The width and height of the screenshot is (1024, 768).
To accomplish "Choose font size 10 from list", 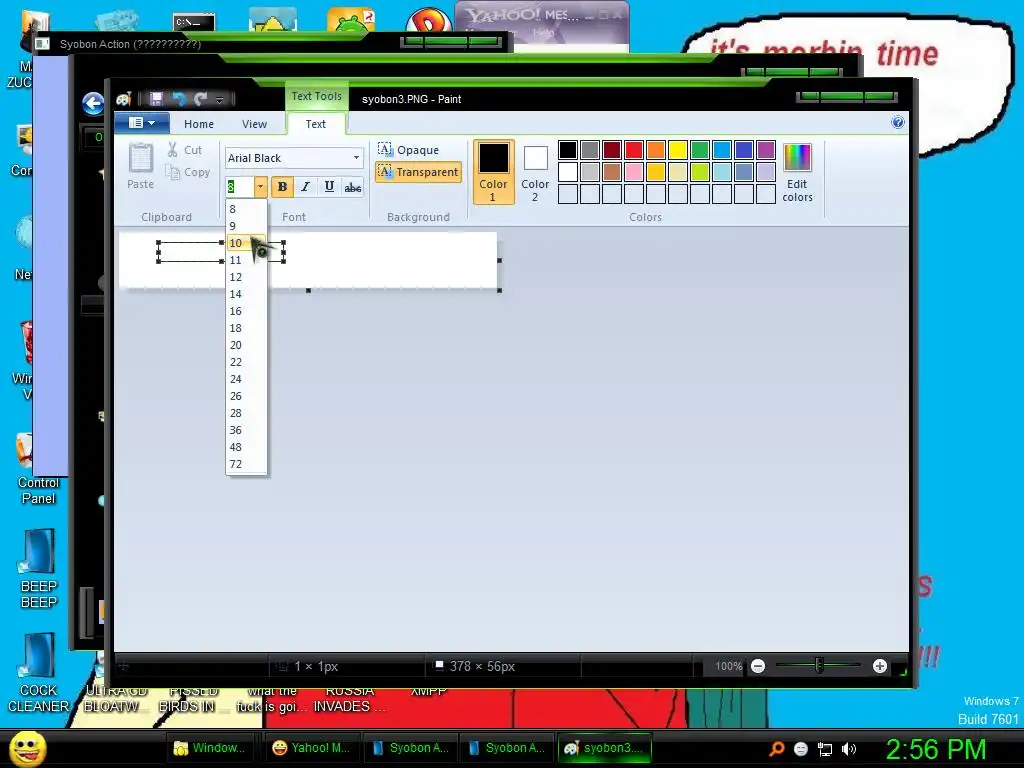I will (246, 243).
